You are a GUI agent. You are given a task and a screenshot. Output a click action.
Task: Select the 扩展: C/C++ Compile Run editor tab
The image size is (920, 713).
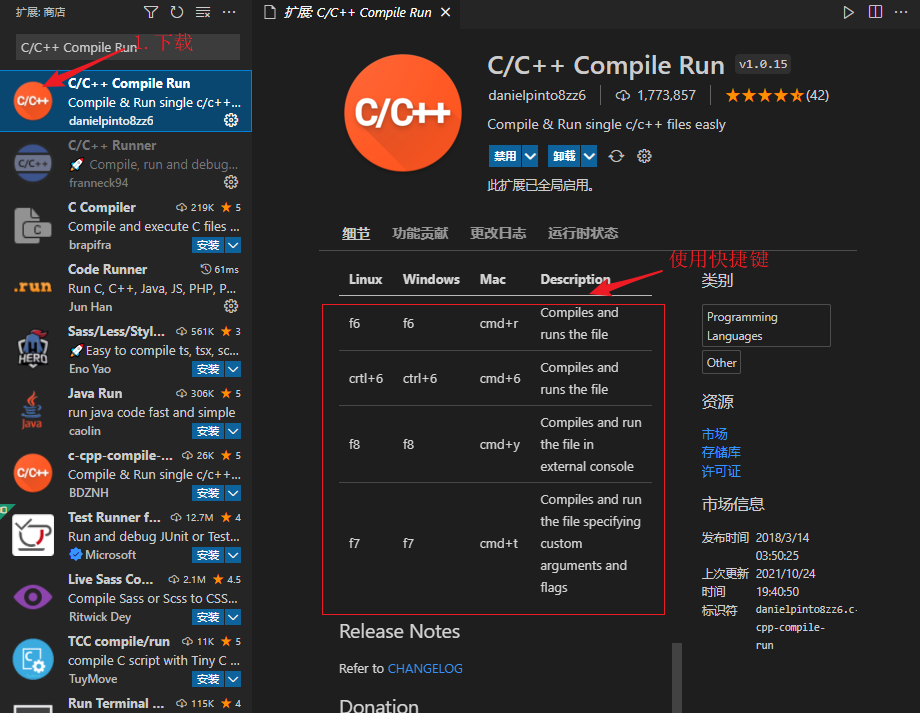(x=357, y=12)
